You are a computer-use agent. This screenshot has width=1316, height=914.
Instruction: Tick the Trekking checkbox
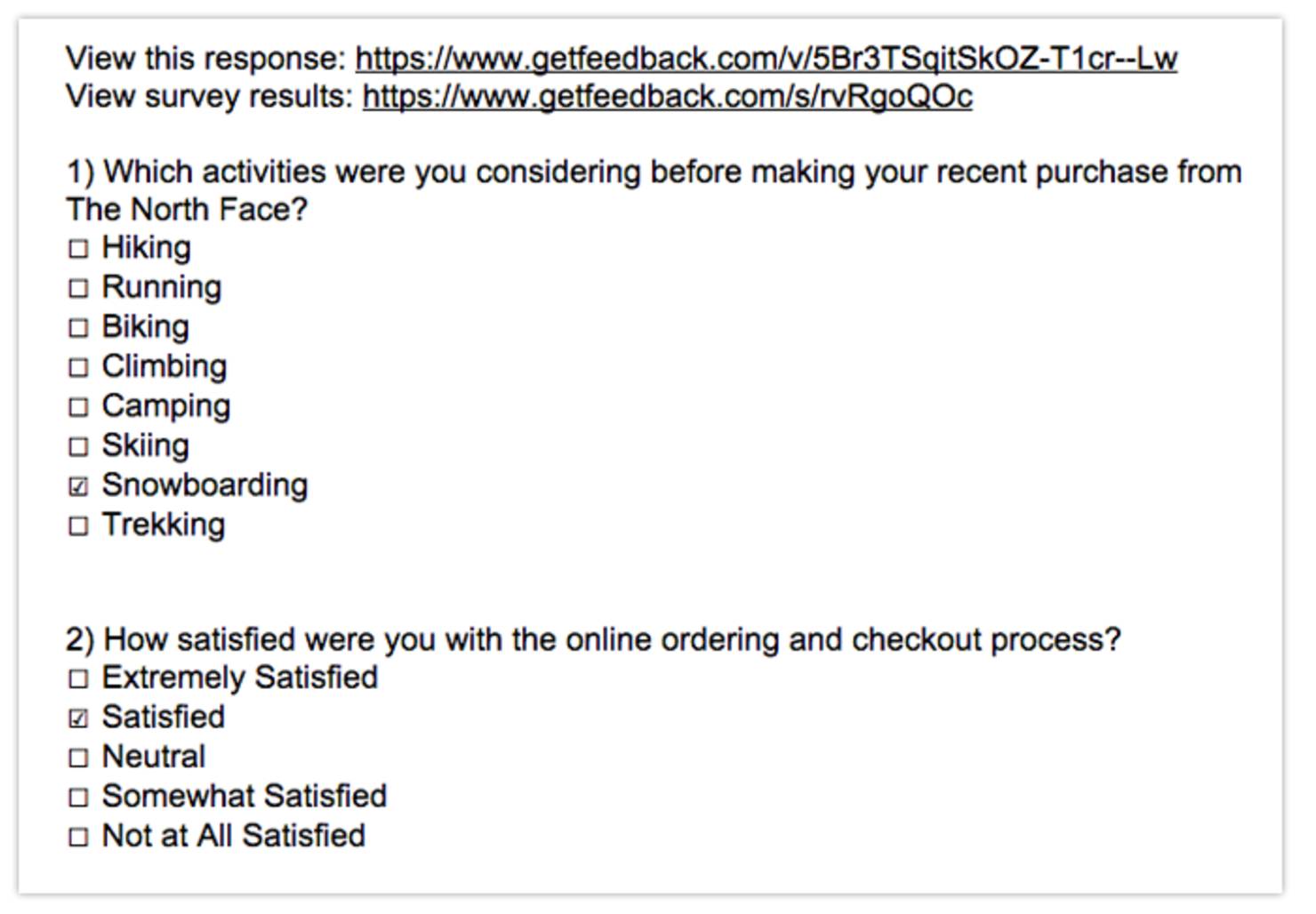click(78, 525)
